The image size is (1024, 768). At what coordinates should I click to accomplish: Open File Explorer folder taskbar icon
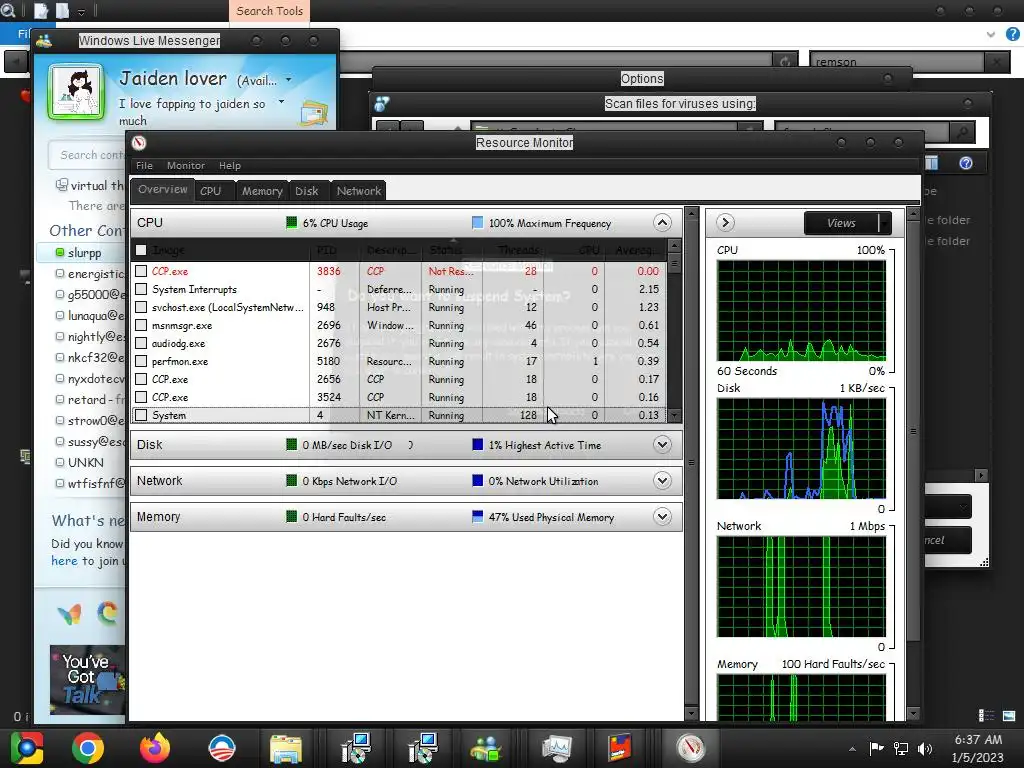pos(286,748)
